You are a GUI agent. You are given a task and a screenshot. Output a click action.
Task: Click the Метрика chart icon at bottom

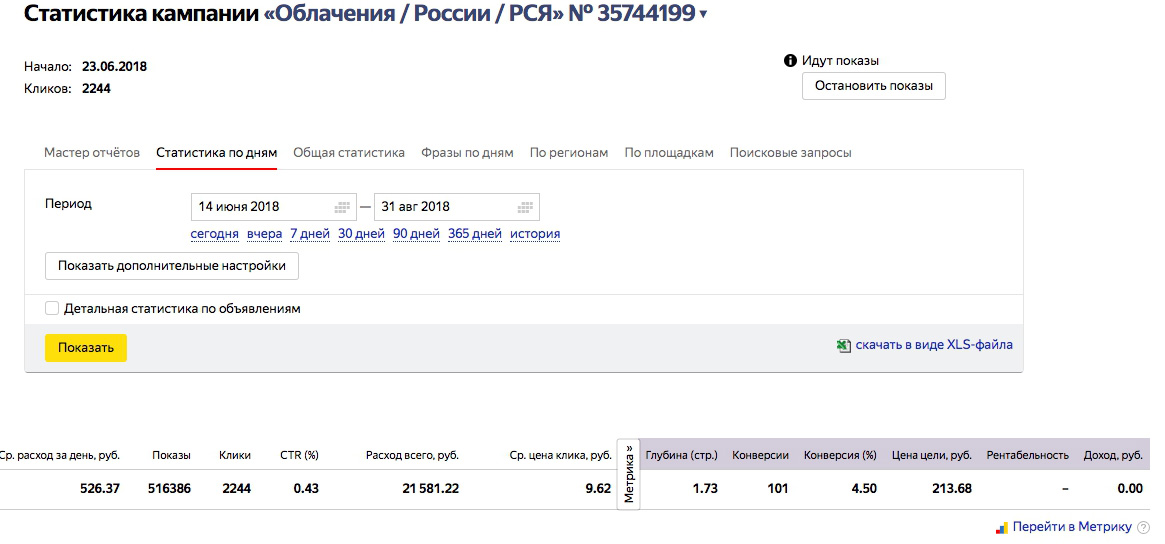pos(1002,528)
